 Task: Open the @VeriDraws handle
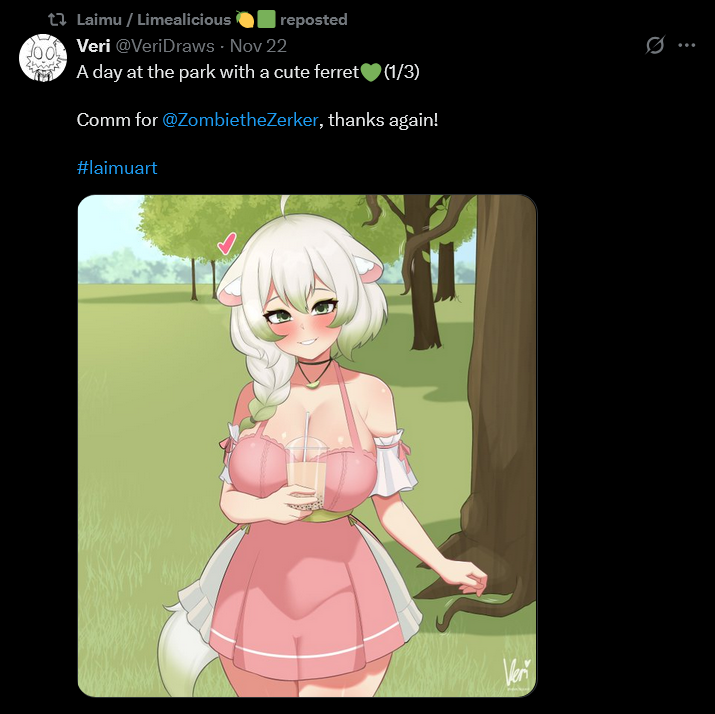[x=165, y=46]
